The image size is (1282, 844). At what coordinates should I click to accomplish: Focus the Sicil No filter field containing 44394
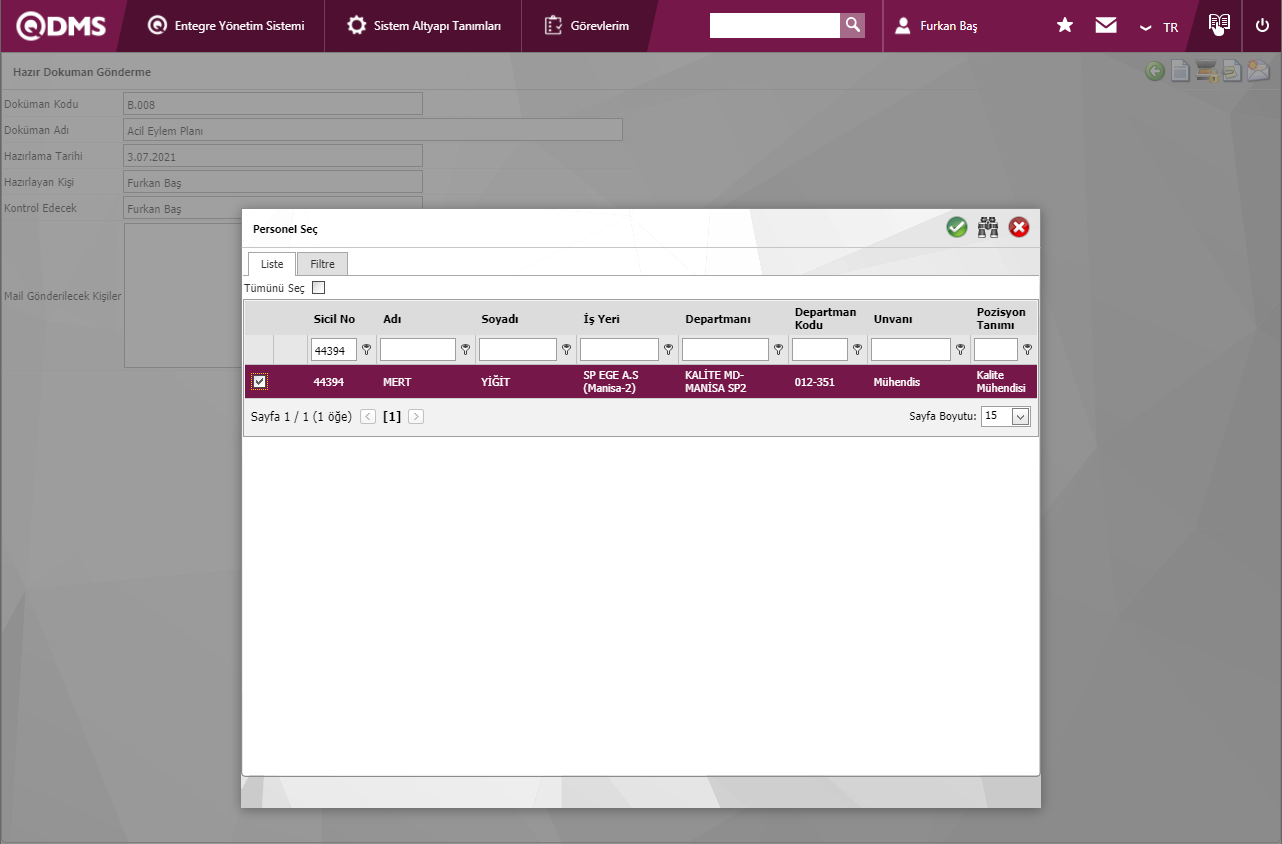pos(334,350)
